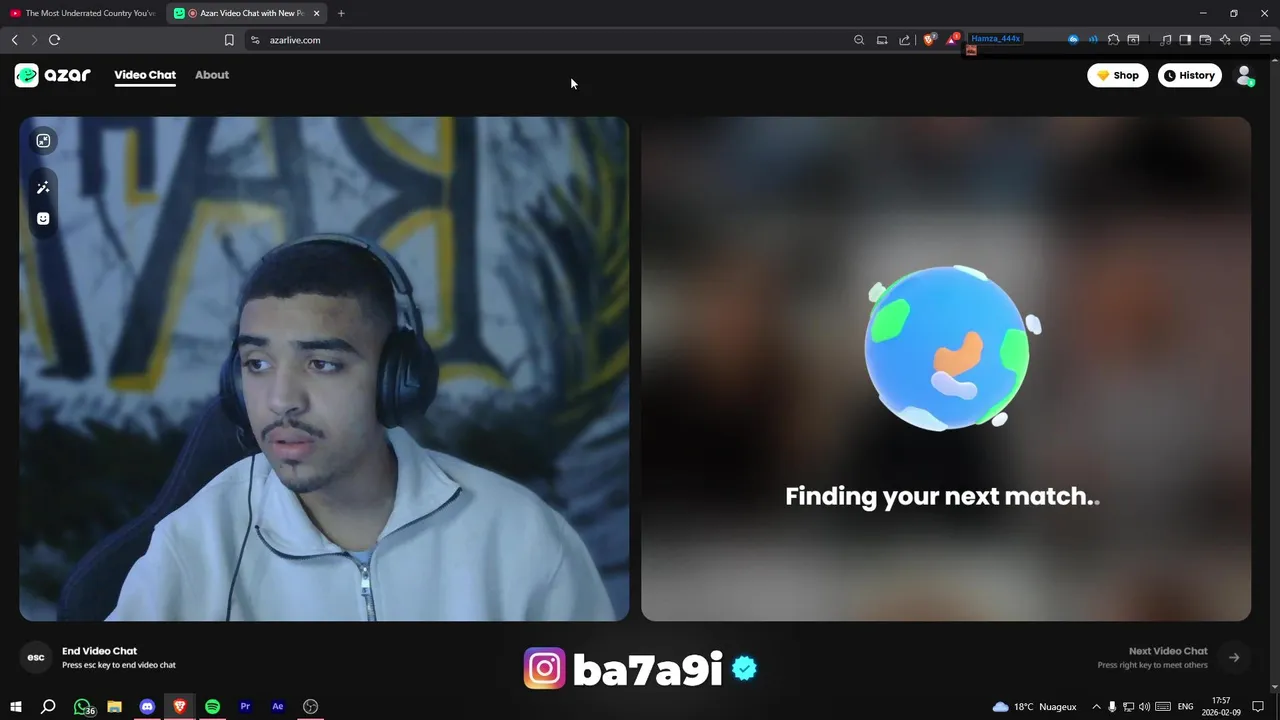Open Spotify from the taskbar
The width and height of the screenshot is (1280, 720).
[213, 706]
